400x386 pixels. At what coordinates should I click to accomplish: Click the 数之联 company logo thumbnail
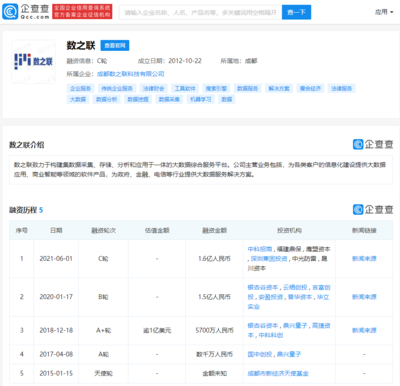coord(33,61)
